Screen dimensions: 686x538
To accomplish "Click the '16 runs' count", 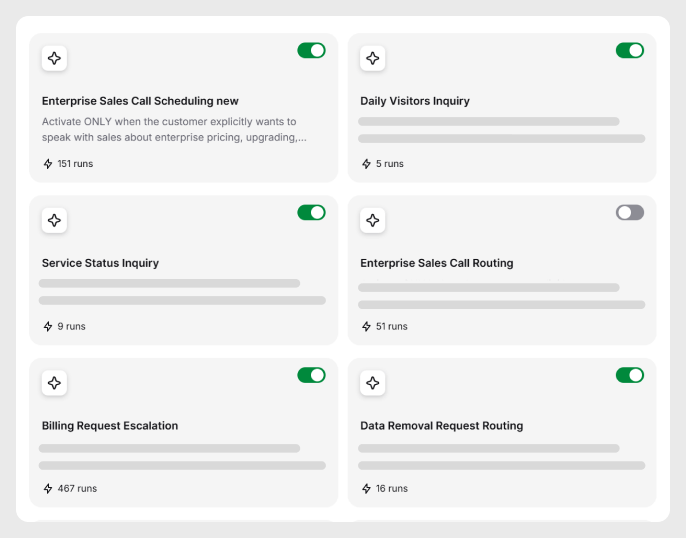I will (x=392, y=489).
